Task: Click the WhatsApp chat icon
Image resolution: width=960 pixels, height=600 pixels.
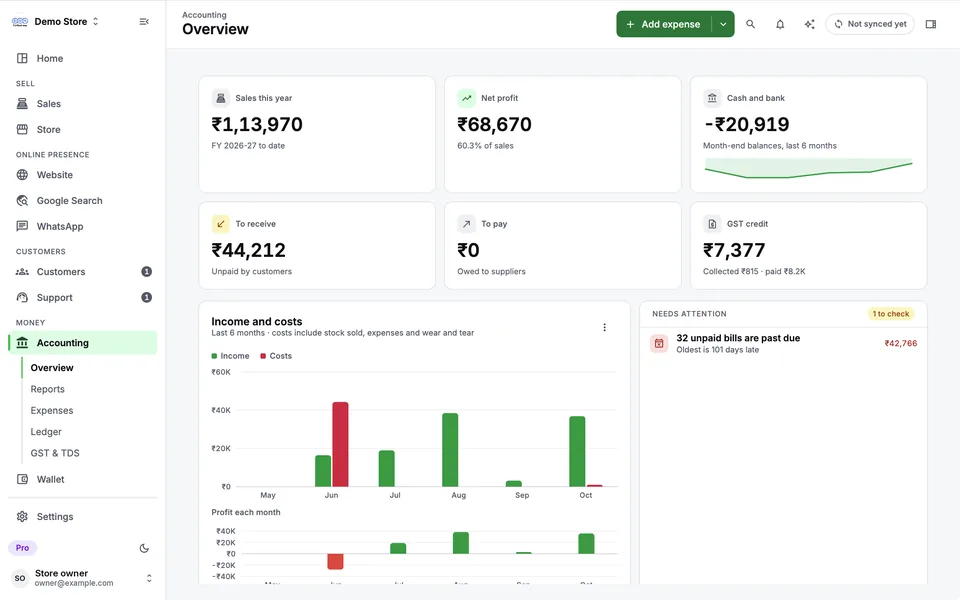Action: pyautogui.click(x=22, y=226)
